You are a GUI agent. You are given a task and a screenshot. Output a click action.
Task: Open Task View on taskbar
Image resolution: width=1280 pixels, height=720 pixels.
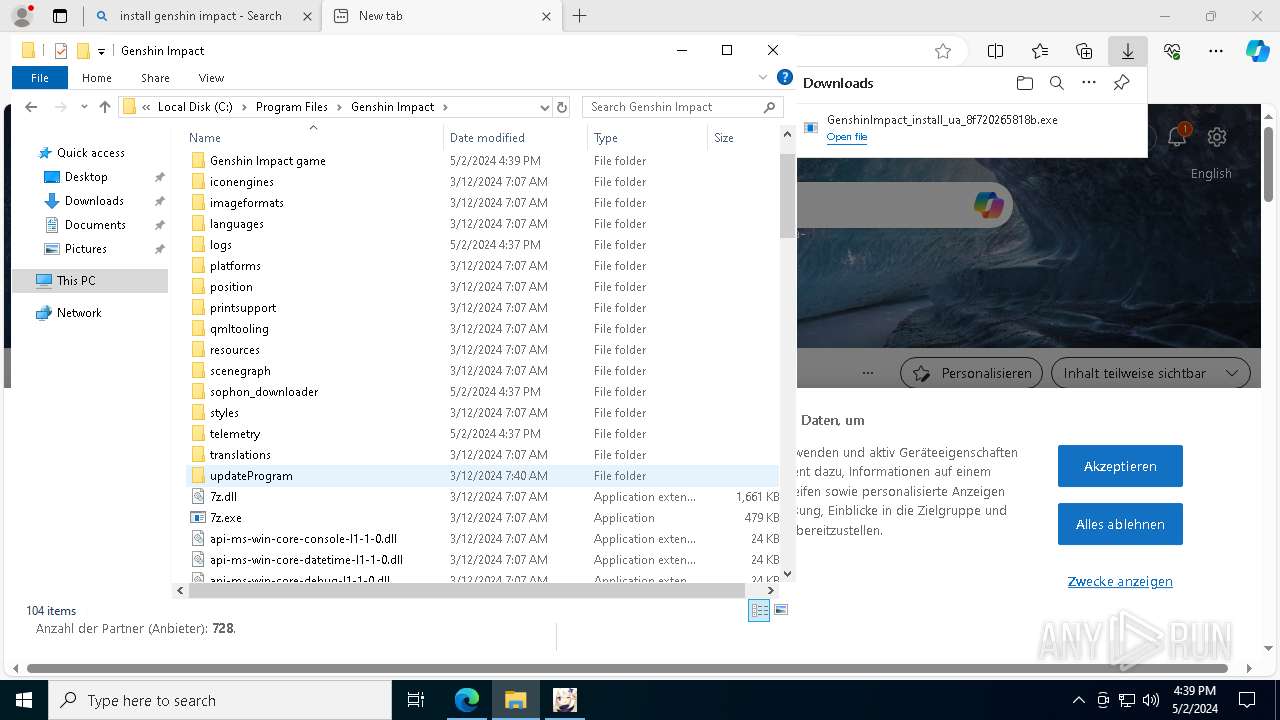pos(416,700)
